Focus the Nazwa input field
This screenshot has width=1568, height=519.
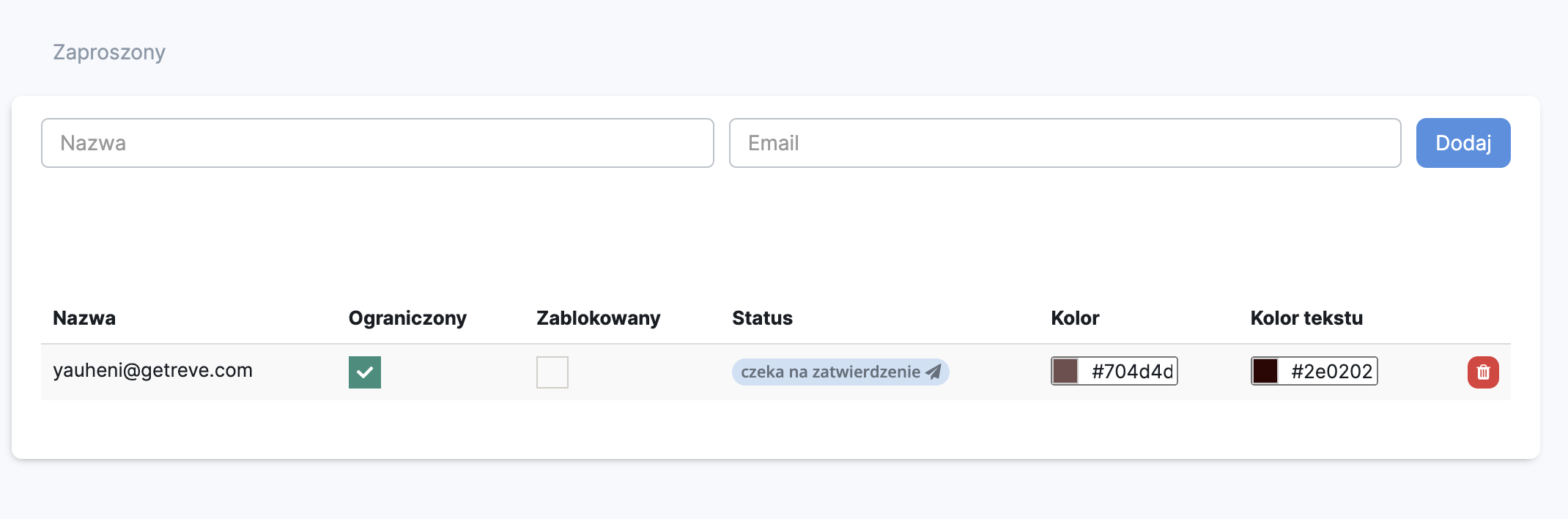pyautogui.click(x=377, y=143)
